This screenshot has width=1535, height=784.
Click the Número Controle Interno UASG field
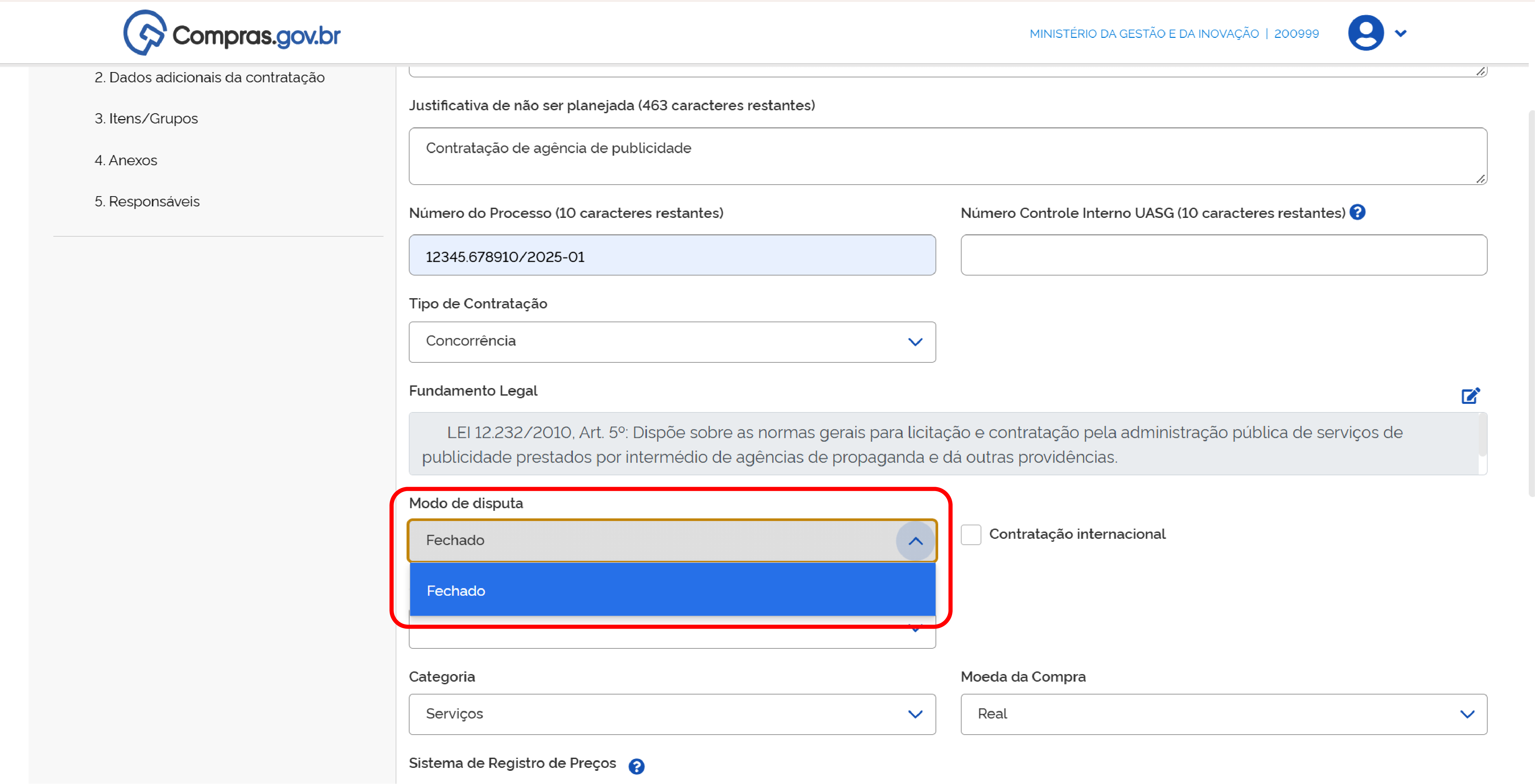(1224, 255)
